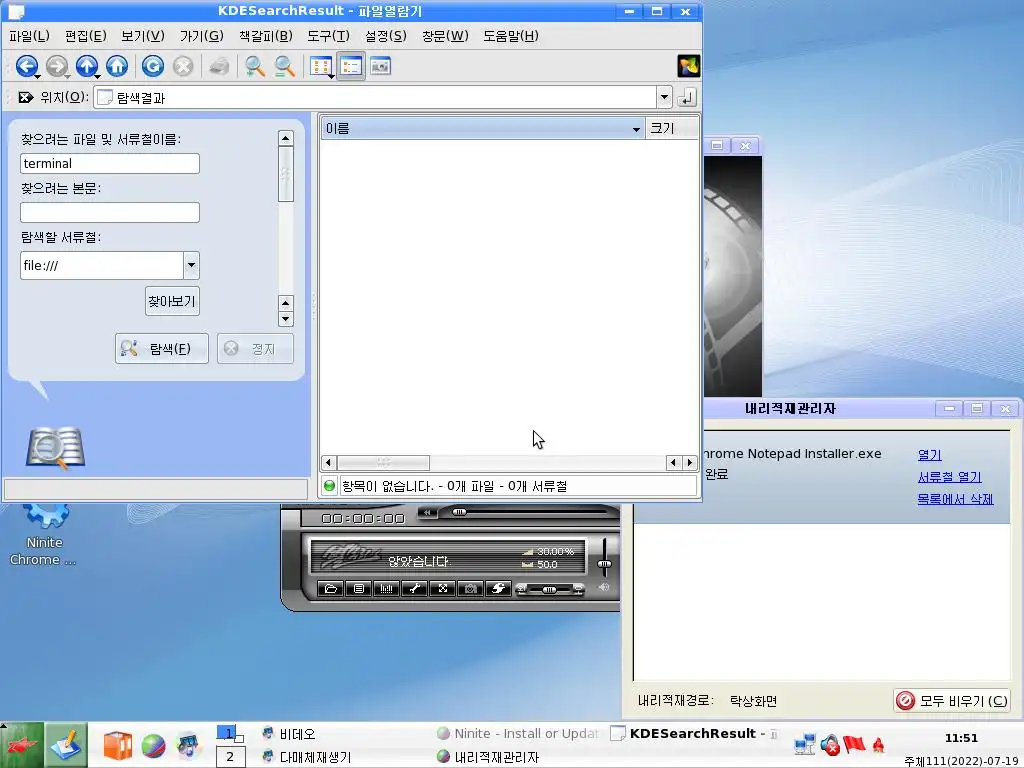Viewport: 1024px width, 768px height.
Task: Toggle fullscreen in the media player
Action: point(443,588)
